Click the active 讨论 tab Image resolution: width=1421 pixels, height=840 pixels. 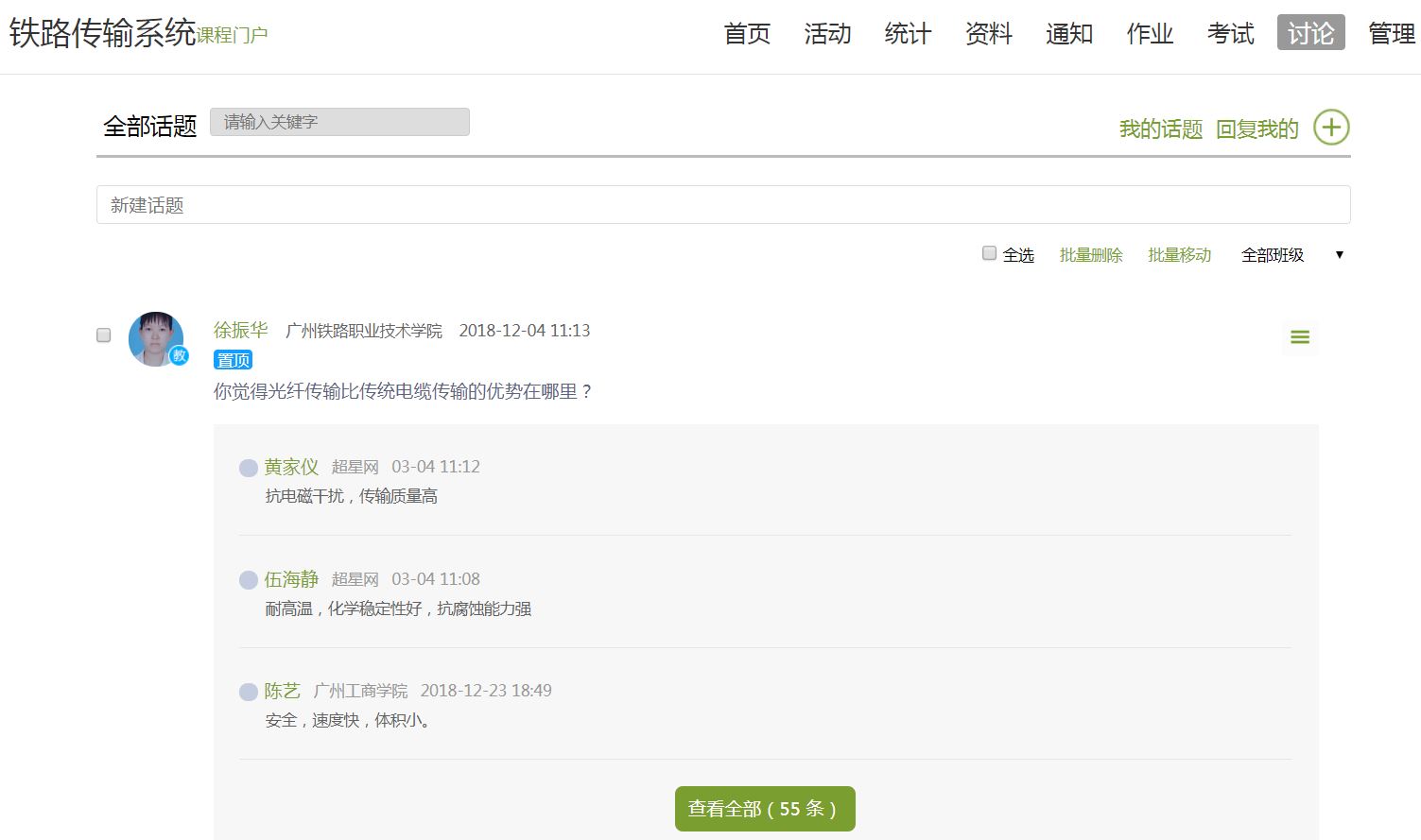coord(1311,33)
